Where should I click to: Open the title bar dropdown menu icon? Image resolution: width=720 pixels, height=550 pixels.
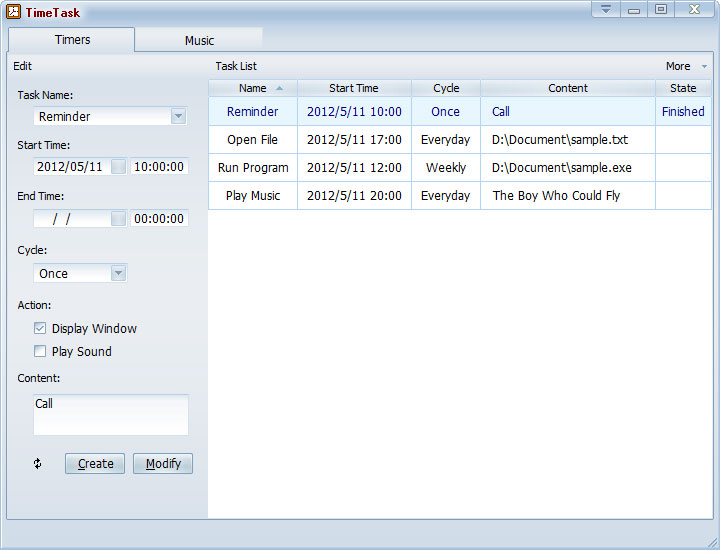(x=605, y=10)
